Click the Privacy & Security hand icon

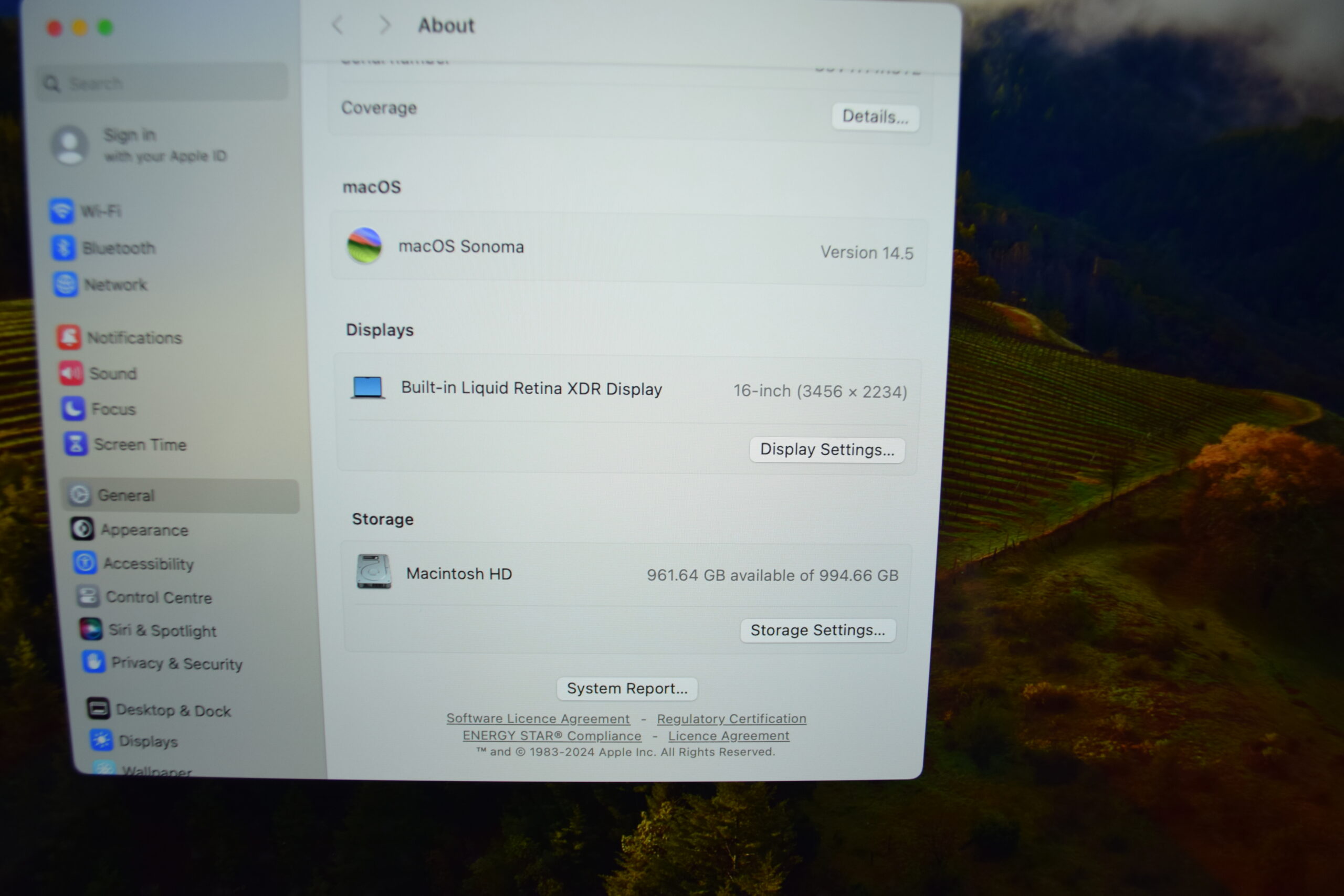[x=94, y=662]
